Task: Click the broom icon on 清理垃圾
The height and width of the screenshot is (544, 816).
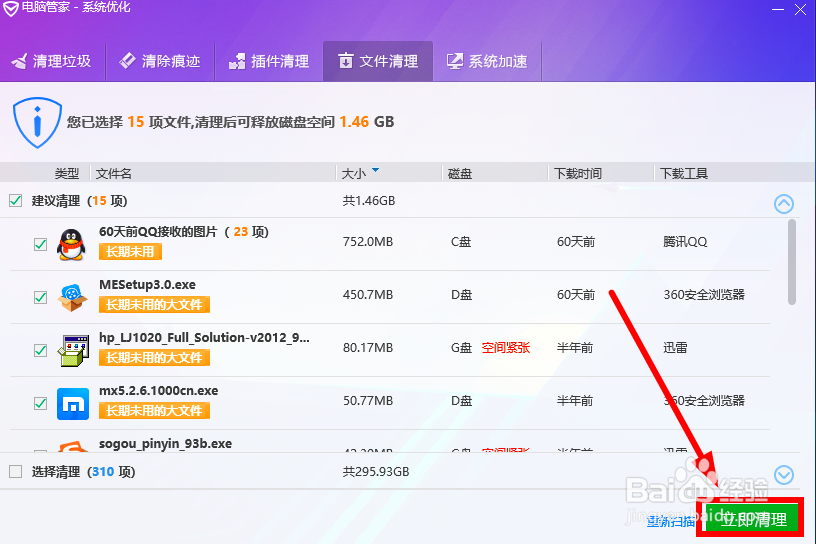Action: click(x=19, y=61)
